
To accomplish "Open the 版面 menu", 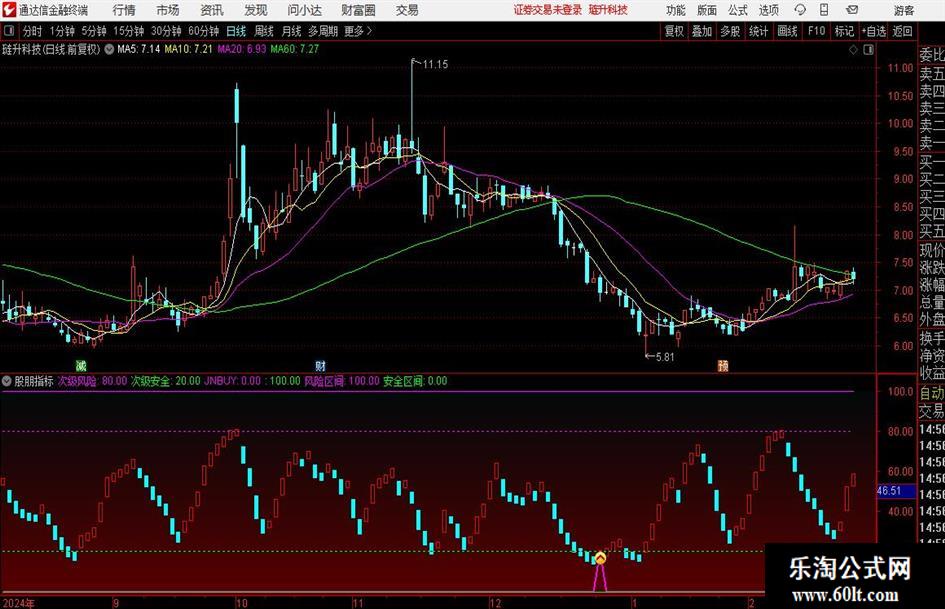I will click(707, 10).
